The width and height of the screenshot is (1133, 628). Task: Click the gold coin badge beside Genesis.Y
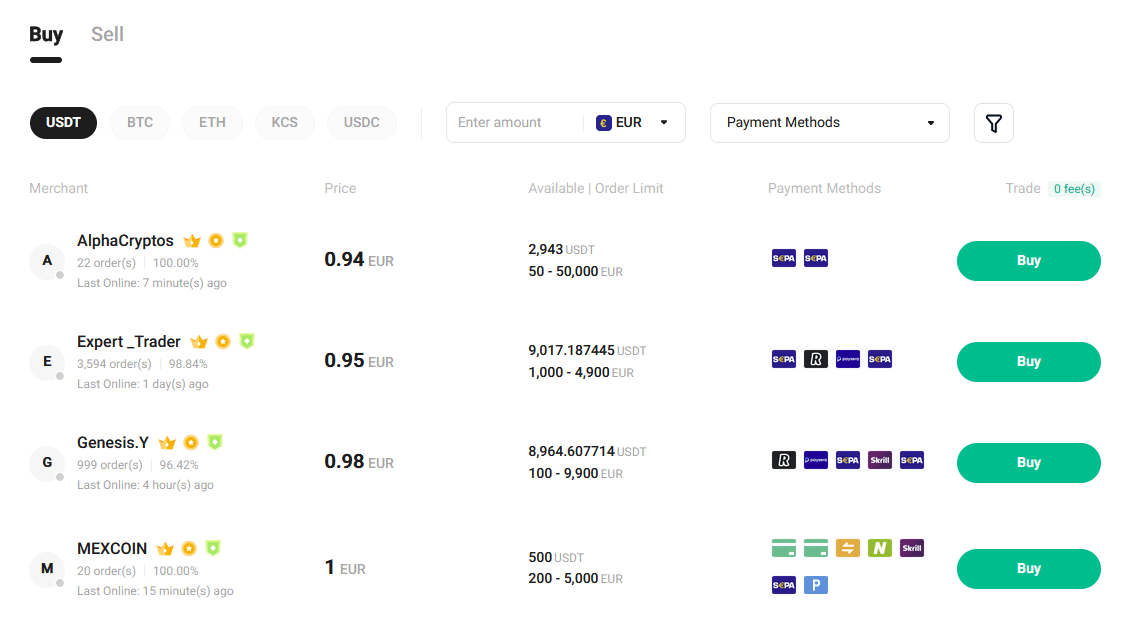coord(190,442)
